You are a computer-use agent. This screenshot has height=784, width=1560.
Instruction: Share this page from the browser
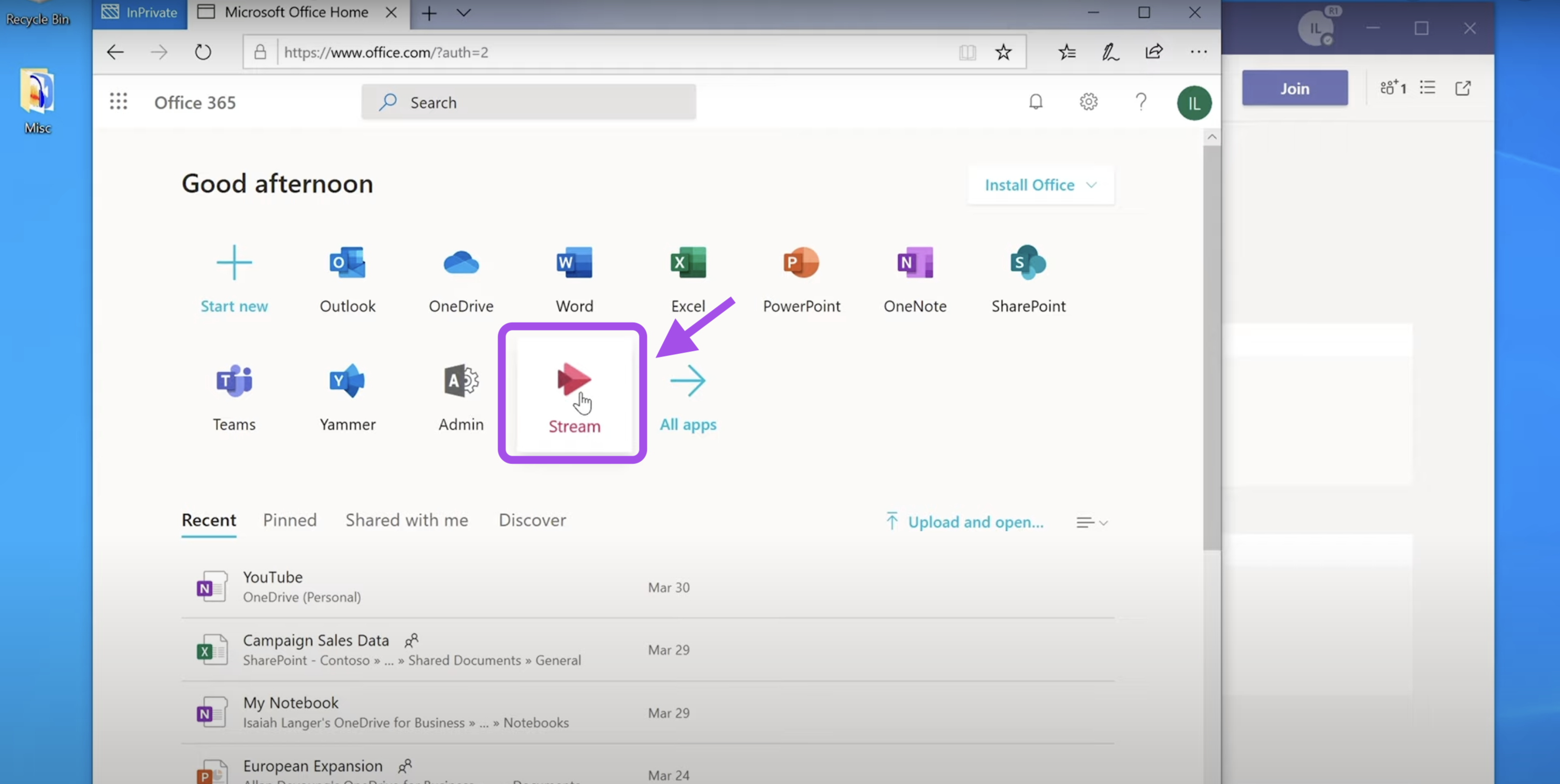coord(1153,52)
